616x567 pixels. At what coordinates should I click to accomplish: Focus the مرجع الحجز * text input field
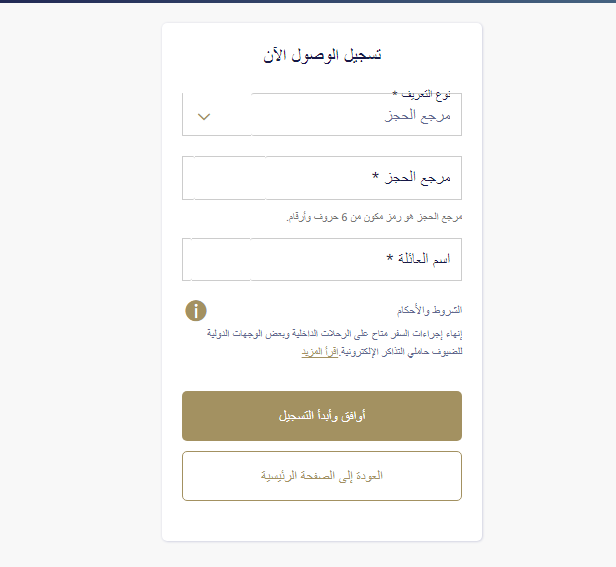pos(322,178)
